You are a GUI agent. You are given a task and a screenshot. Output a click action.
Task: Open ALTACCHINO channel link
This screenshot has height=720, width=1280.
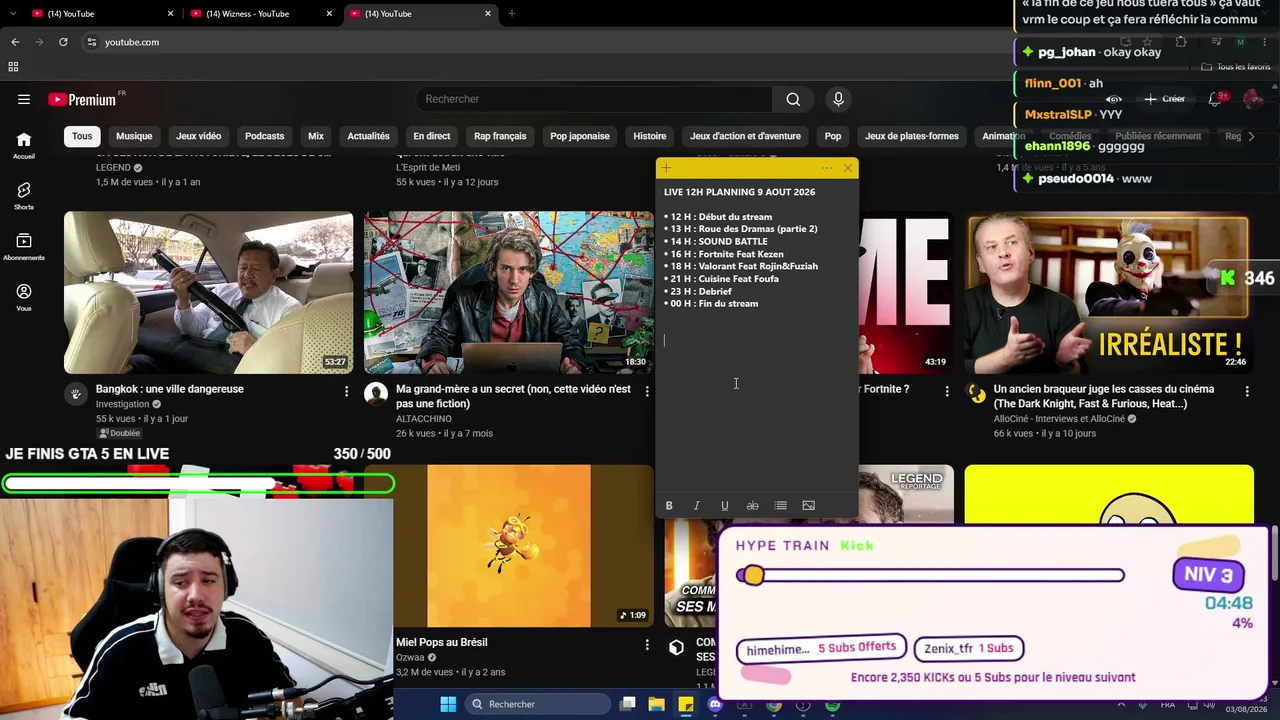coord(424,419)
